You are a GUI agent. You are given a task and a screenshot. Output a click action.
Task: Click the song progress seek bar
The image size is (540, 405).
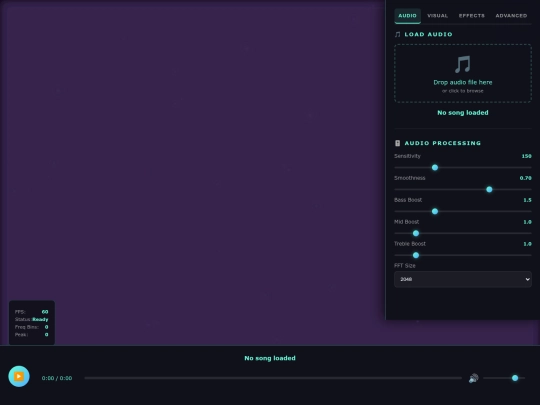[273, 378]
